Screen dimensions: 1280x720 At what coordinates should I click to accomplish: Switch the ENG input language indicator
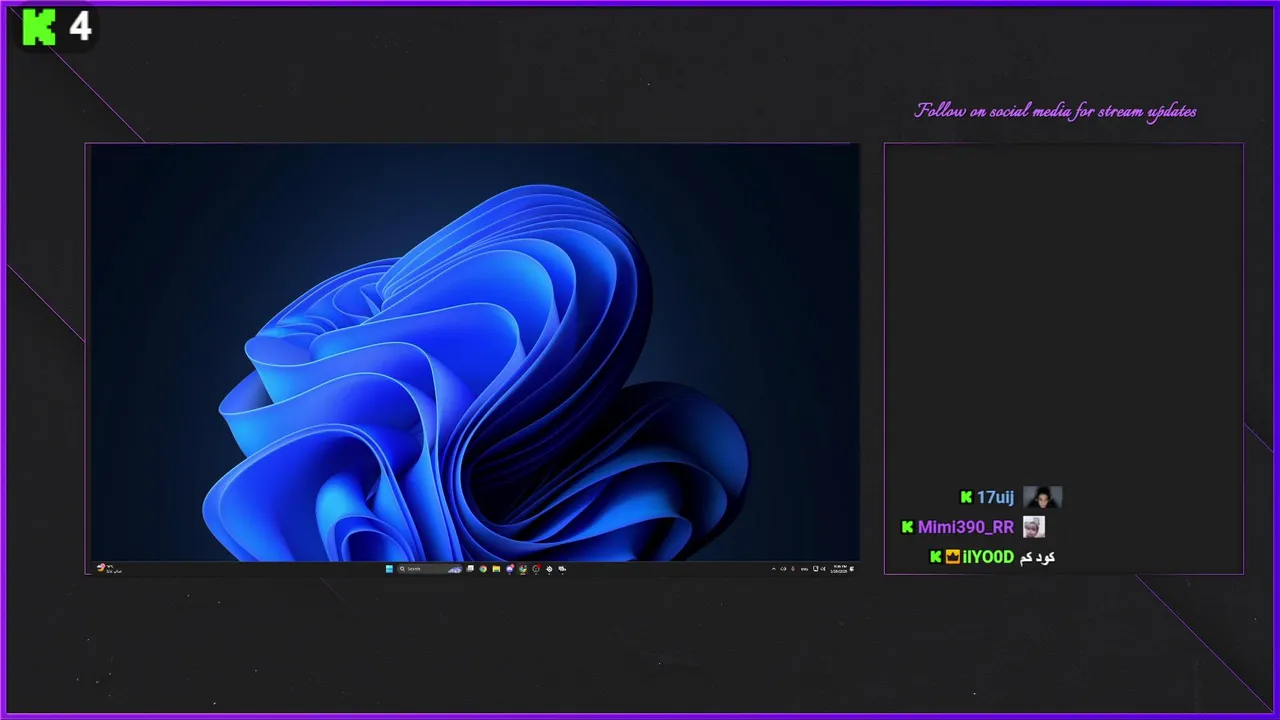(804, 569)
